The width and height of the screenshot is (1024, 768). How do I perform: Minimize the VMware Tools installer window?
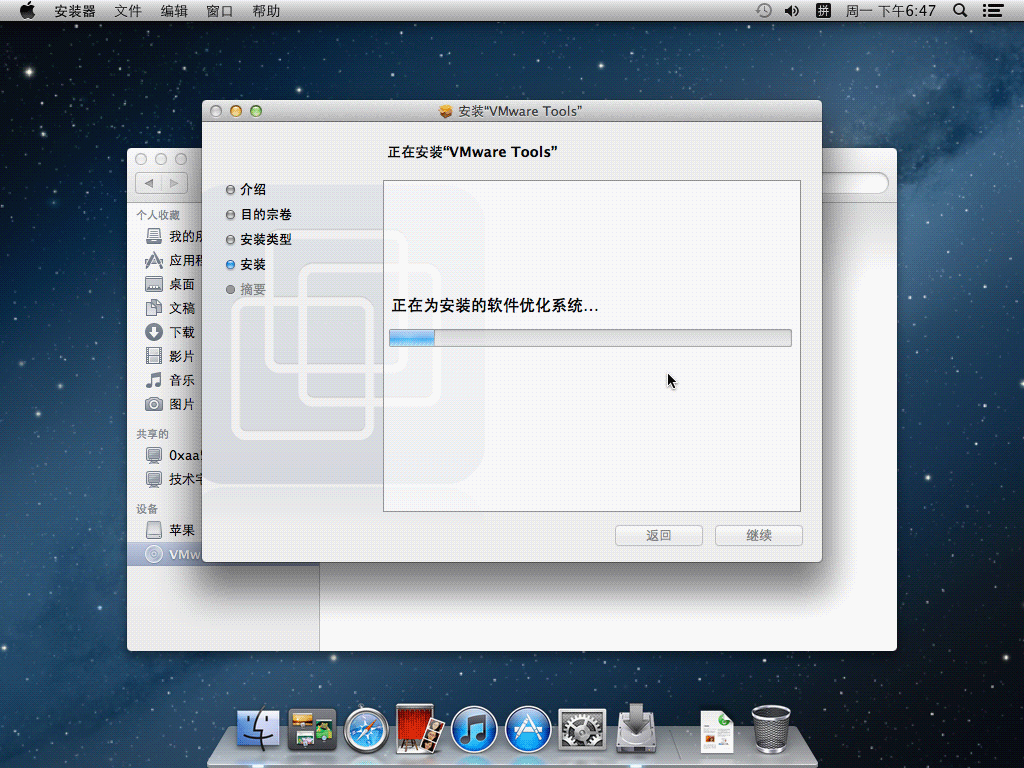(x=236, y=111)
